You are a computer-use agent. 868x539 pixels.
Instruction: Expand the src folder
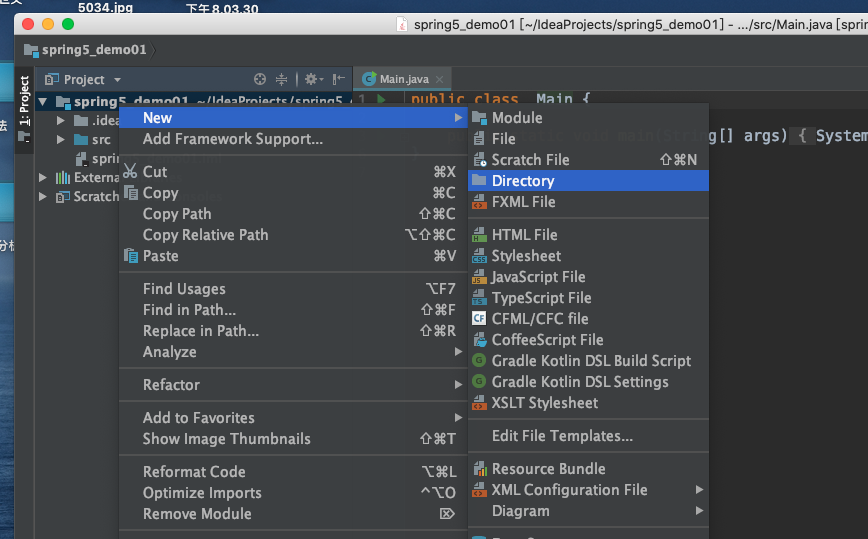(61, 139)
